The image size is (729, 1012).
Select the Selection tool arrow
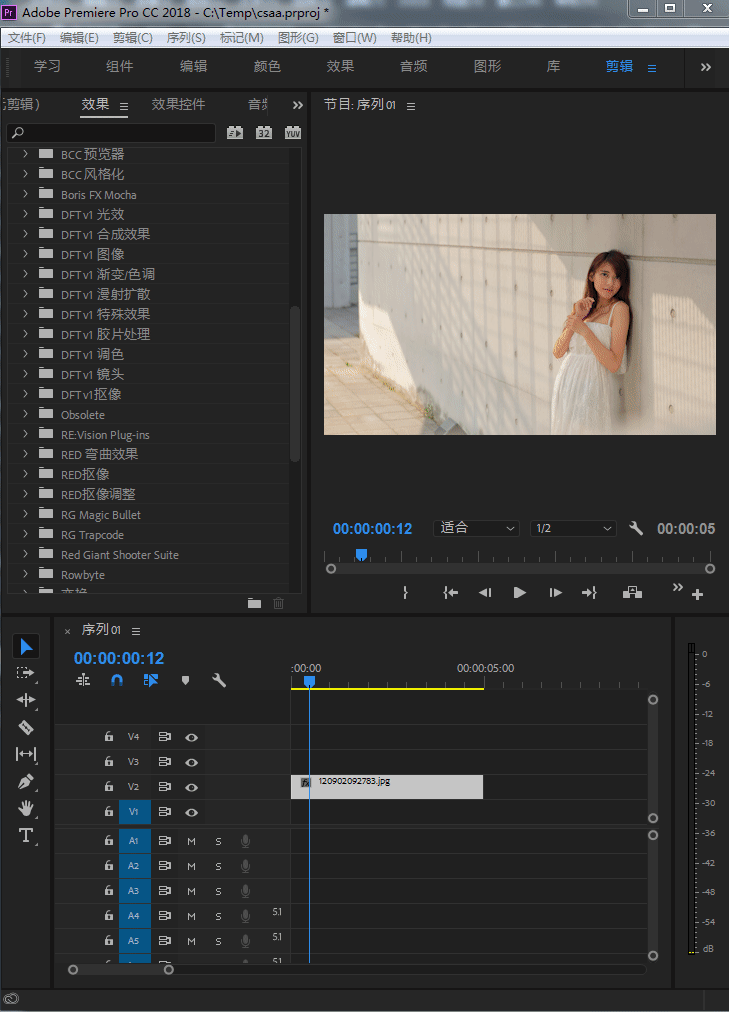pos(26,646)
